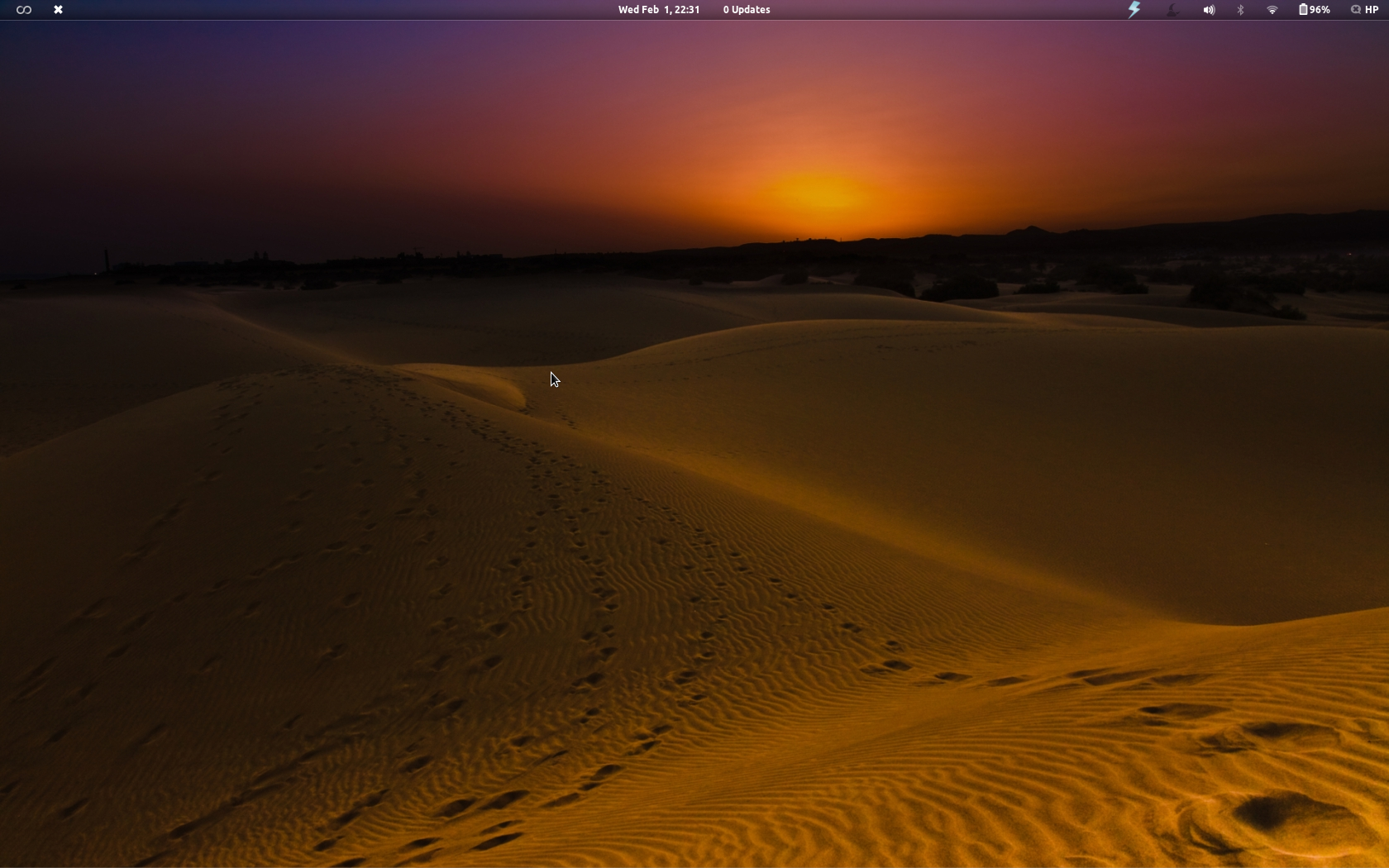Image resolution: width=1389 pixels, height=868 pixels.
Task: Click the X icon in top panel
Action: click(59, 10)
